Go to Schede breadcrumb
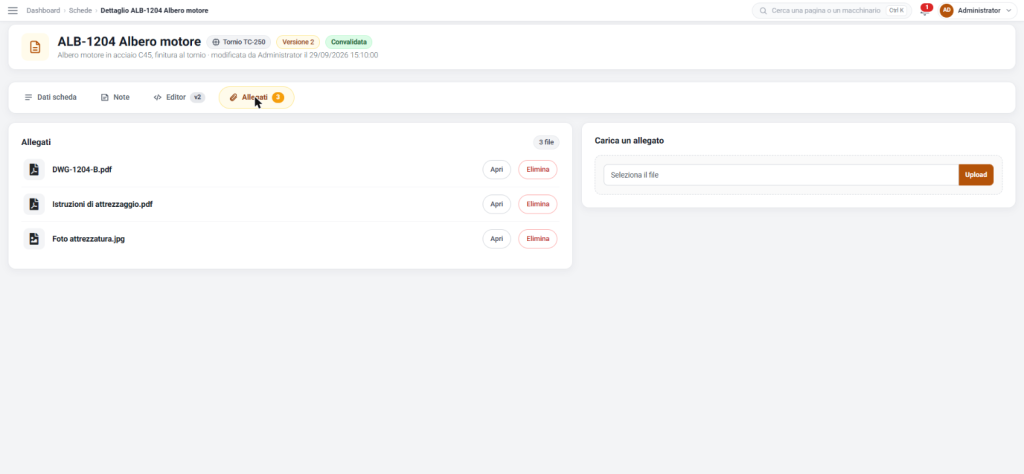 [80, 10]
